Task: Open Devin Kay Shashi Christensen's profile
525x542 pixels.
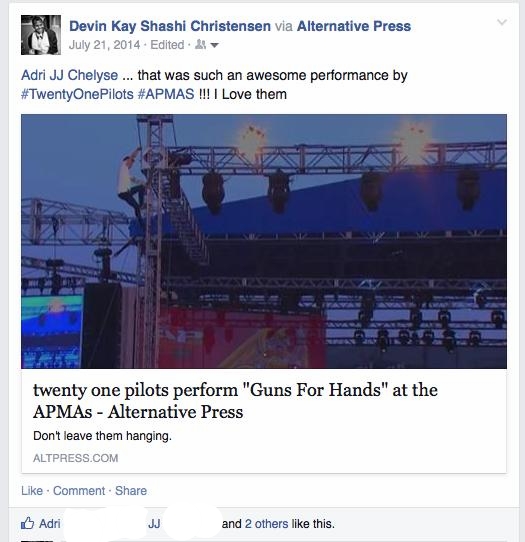Action: pyautogui.click(x=170, y=26)
